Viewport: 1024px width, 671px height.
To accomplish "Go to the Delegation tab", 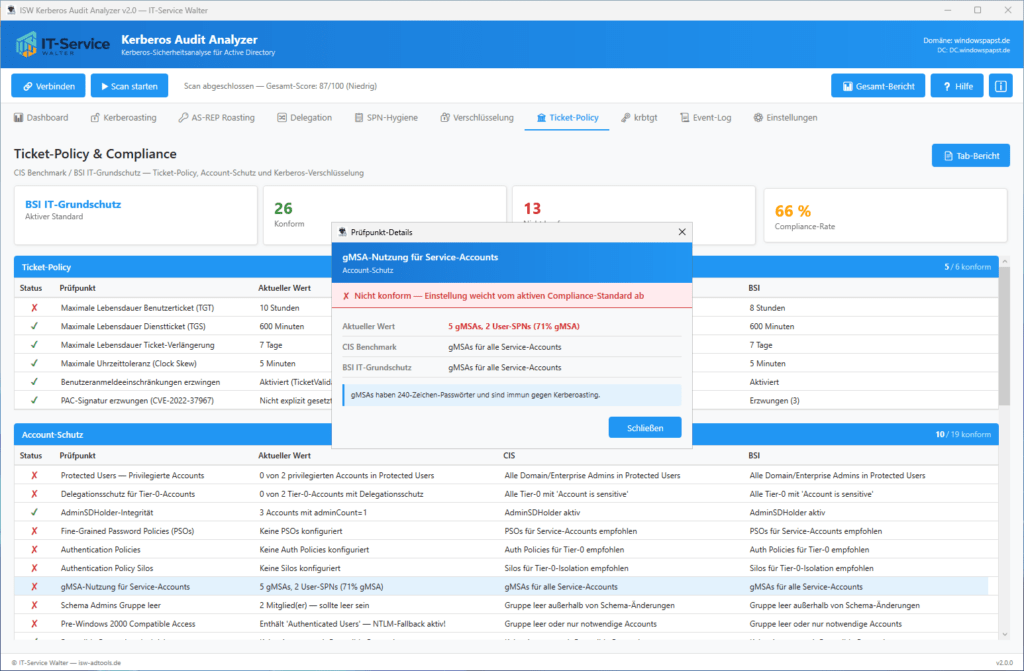I will click(x=304, y=118).
